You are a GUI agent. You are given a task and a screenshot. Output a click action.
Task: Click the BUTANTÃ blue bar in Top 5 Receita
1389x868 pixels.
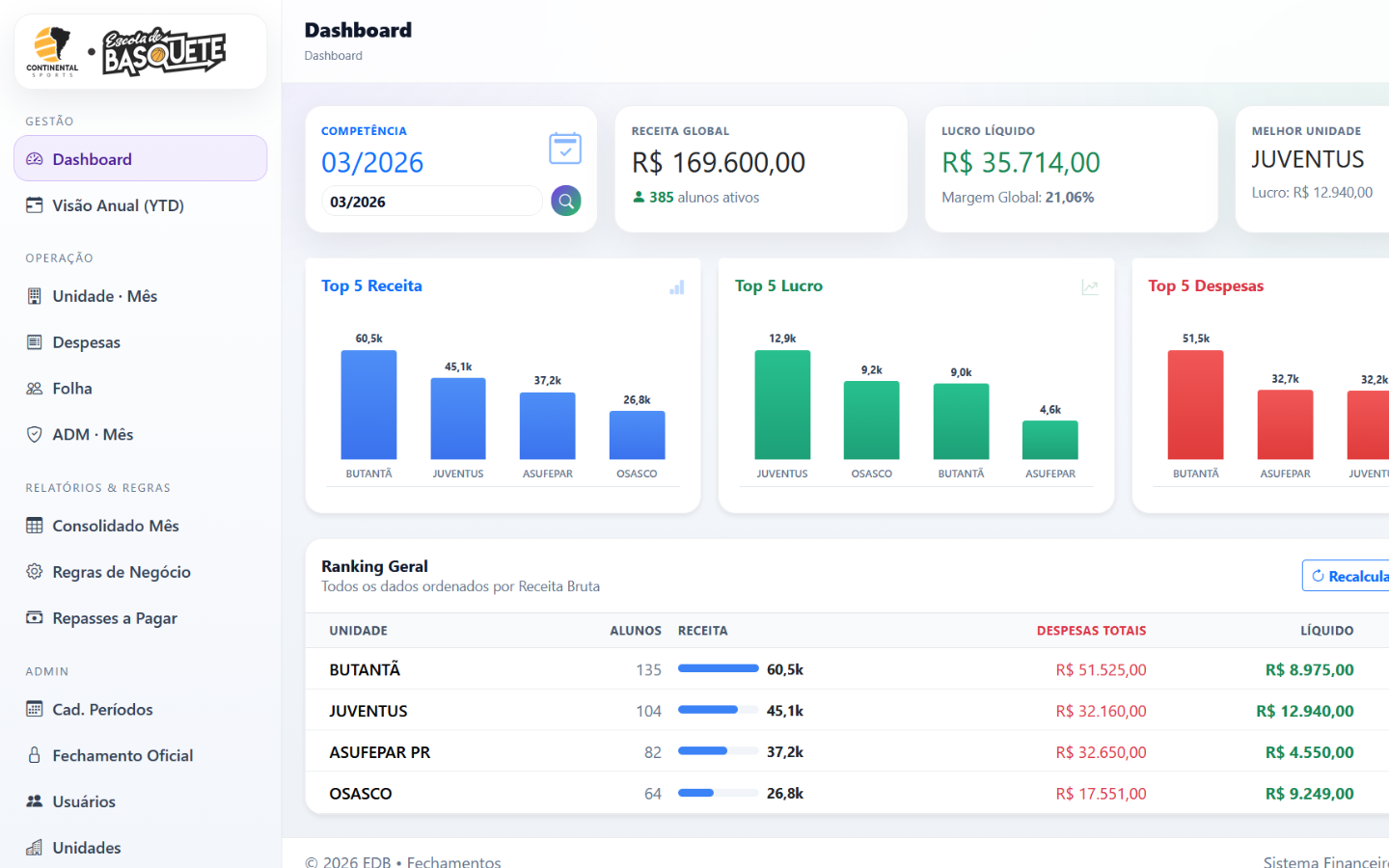click(368, 405)
